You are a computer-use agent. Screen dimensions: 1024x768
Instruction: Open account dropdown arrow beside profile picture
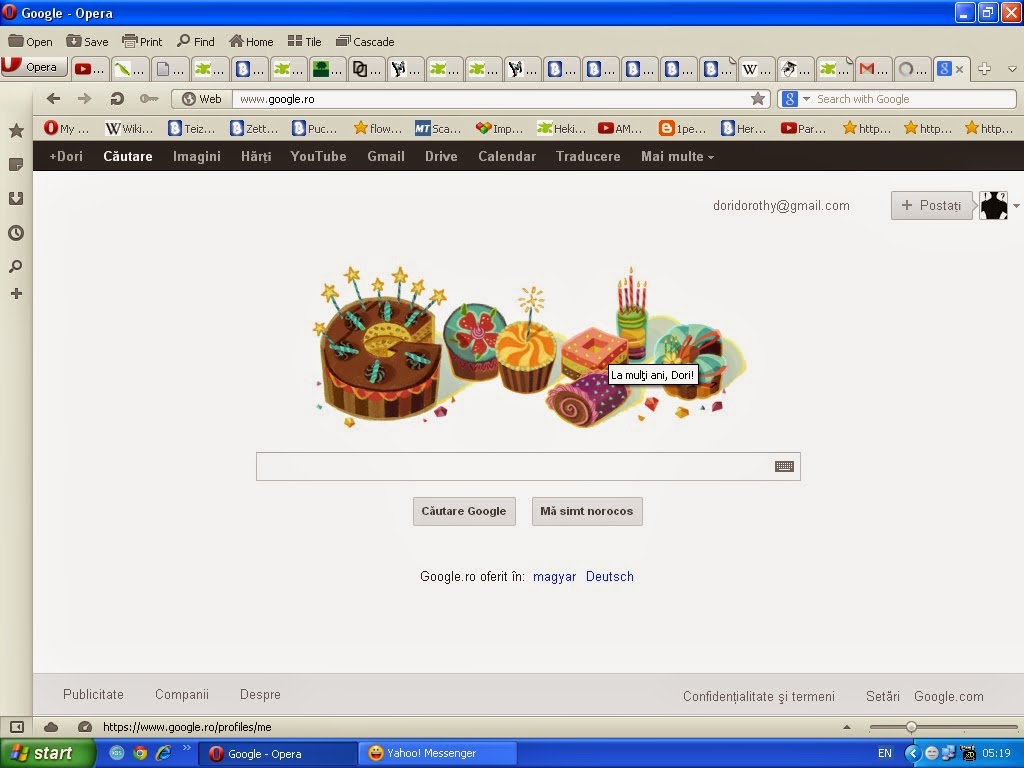pyautogui.click(x=1016, y=206)
